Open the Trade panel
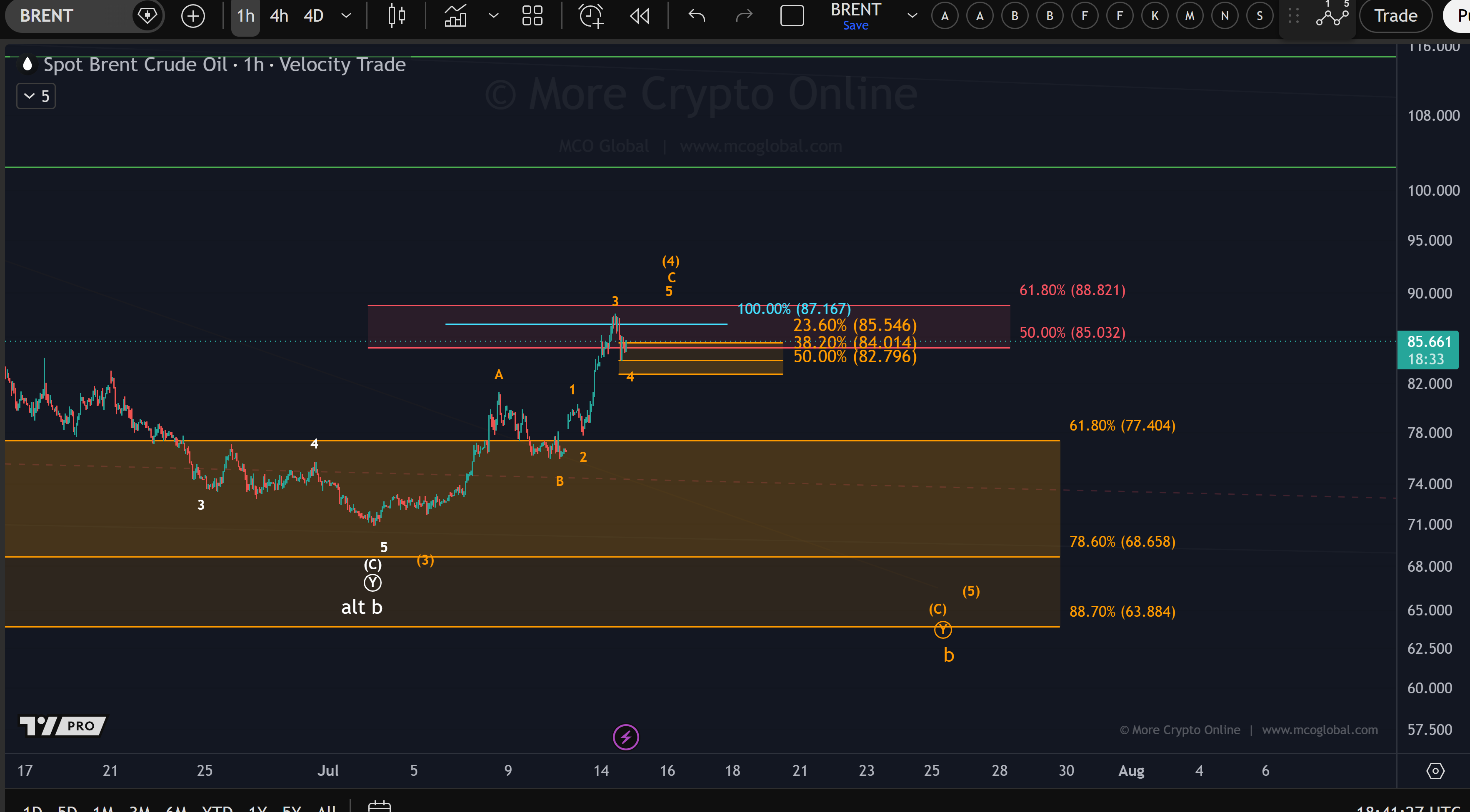 click(1395, 16)
